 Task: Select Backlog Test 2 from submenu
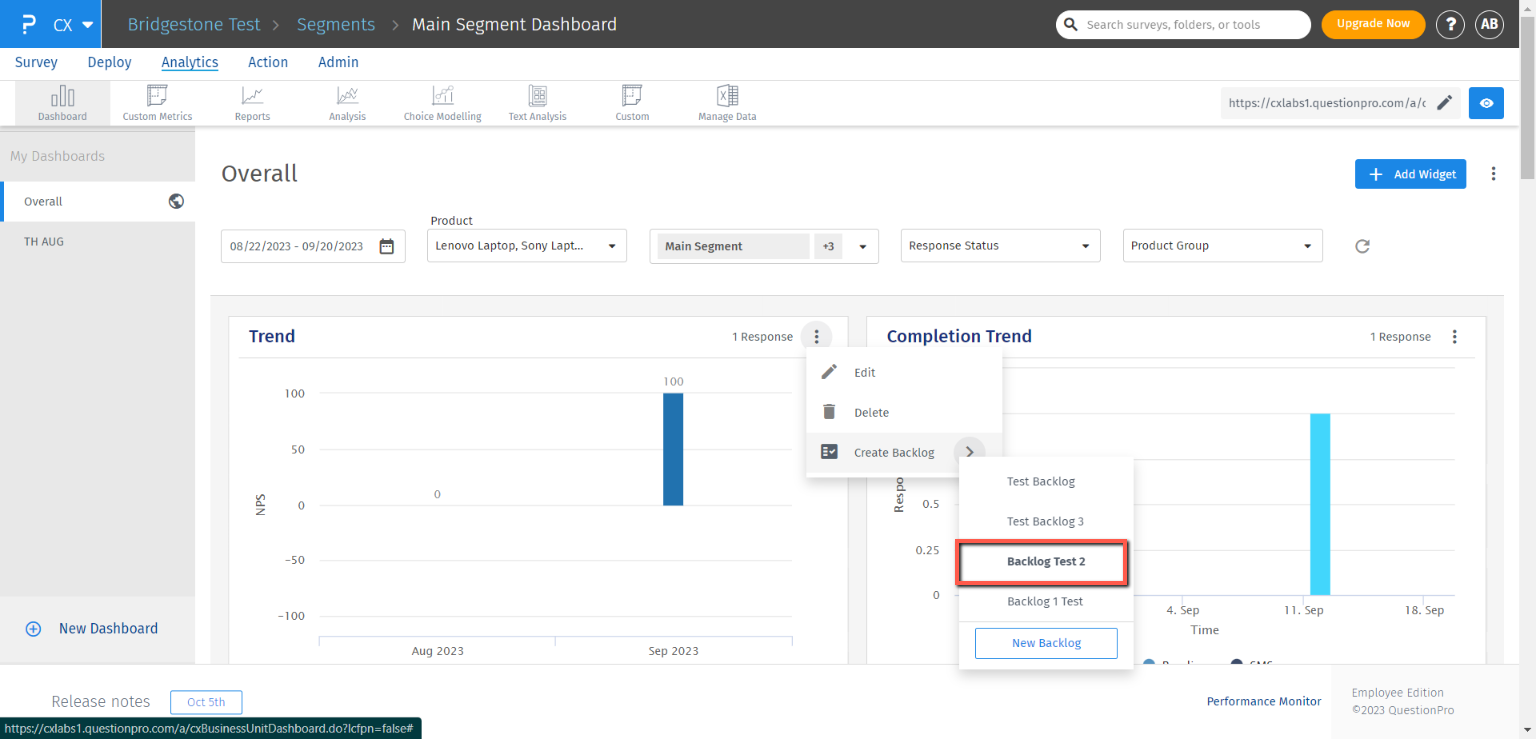1045,562
